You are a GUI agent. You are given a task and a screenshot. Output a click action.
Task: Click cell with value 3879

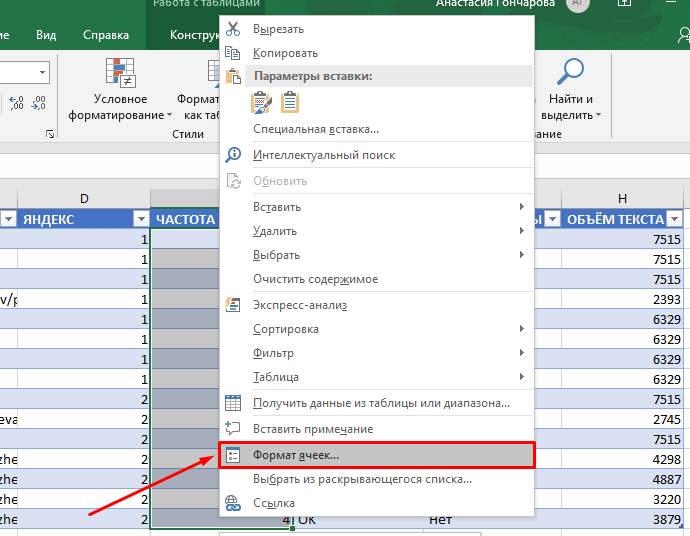[x=622, y=519]
